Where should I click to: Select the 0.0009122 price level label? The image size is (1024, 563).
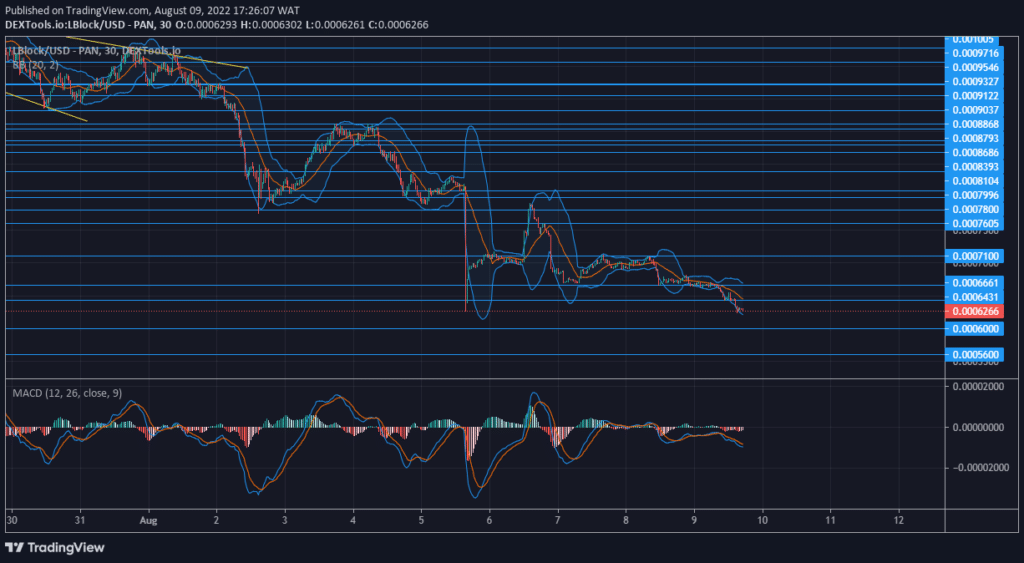tap(975, 95)
